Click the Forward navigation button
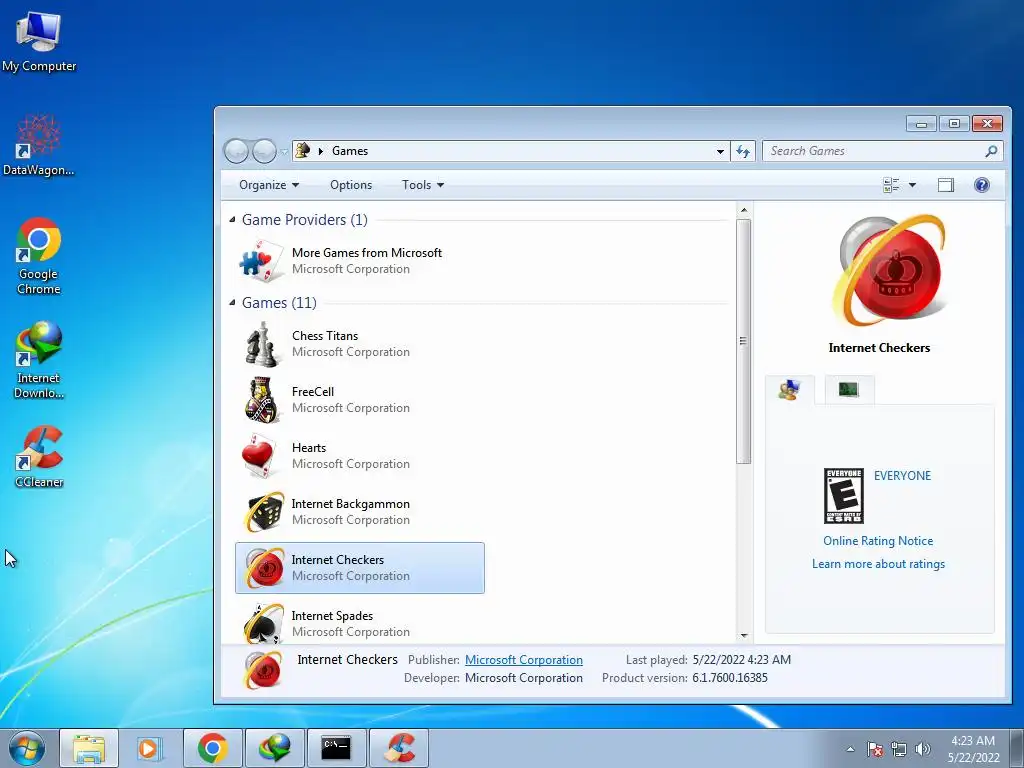 pyautogui.click(x=264, y=152)
